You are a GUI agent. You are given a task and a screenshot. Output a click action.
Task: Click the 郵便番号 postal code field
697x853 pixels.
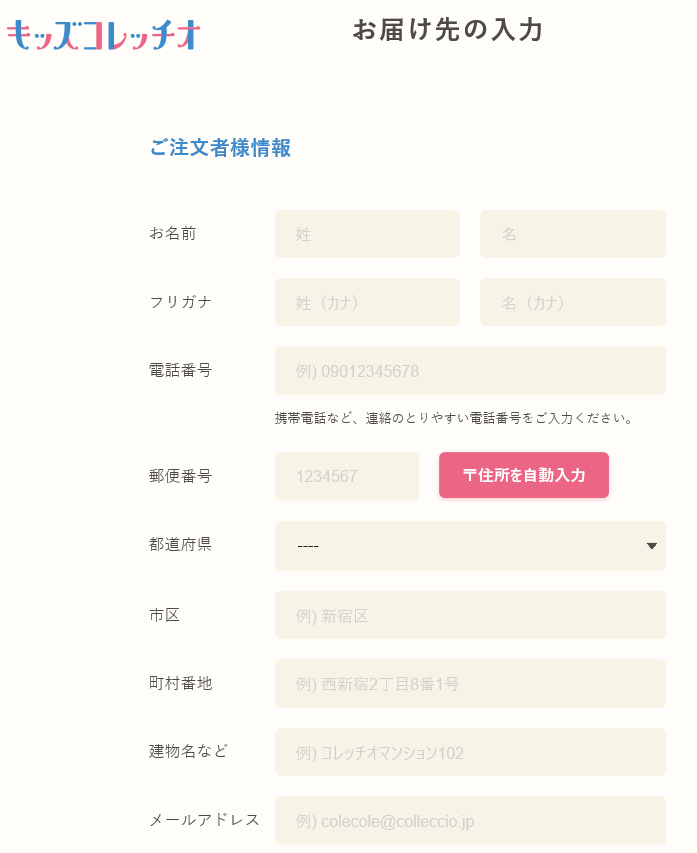click(346, 476)
